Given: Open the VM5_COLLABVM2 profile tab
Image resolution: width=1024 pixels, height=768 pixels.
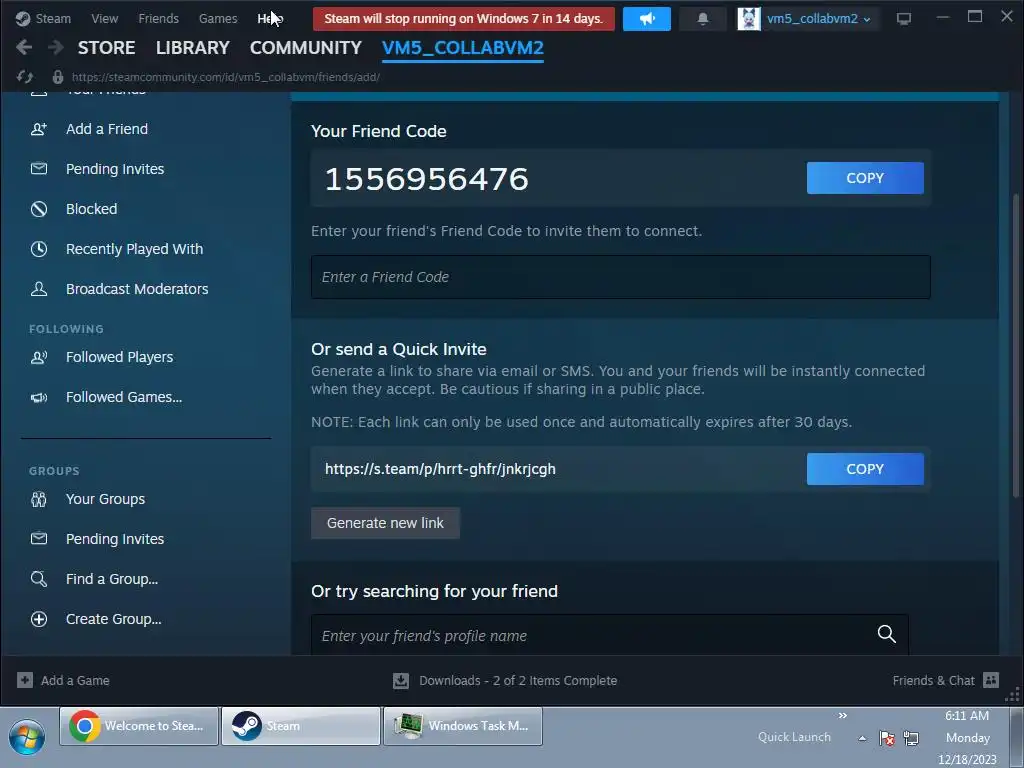Looking at the screenshot, I should [x=462, y=48].
